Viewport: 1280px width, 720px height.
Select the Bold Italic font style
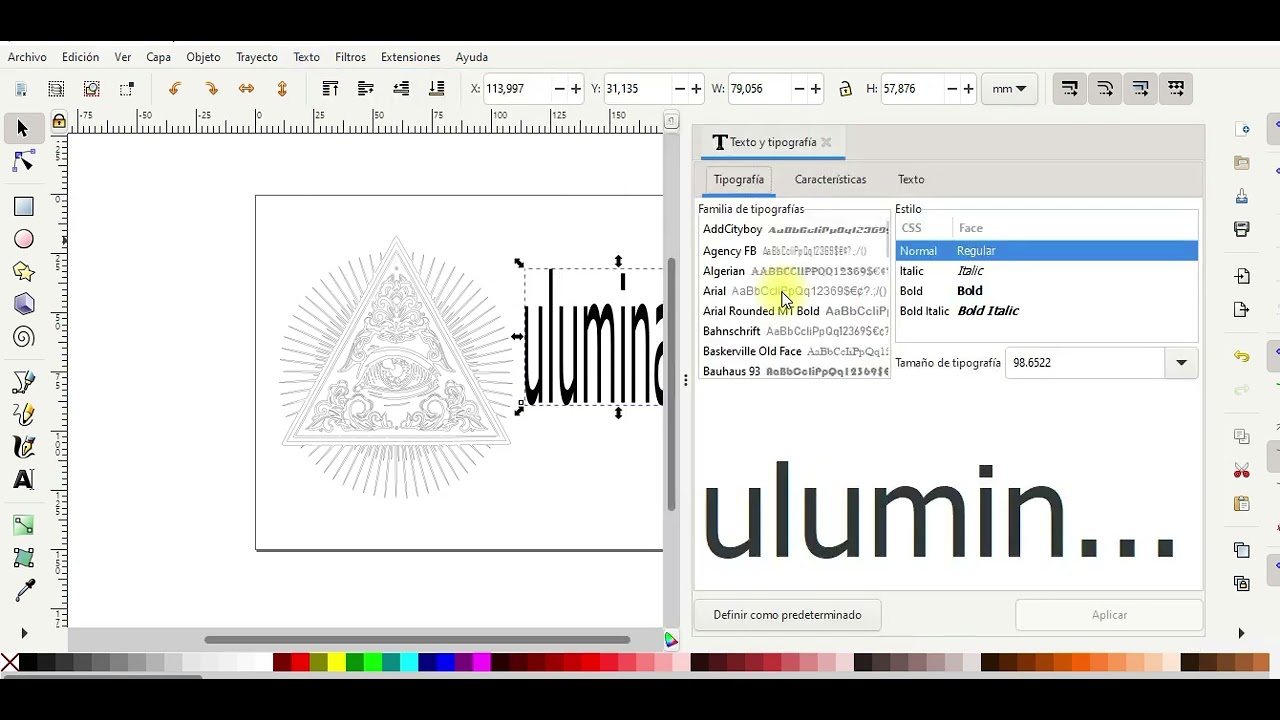1046,311
